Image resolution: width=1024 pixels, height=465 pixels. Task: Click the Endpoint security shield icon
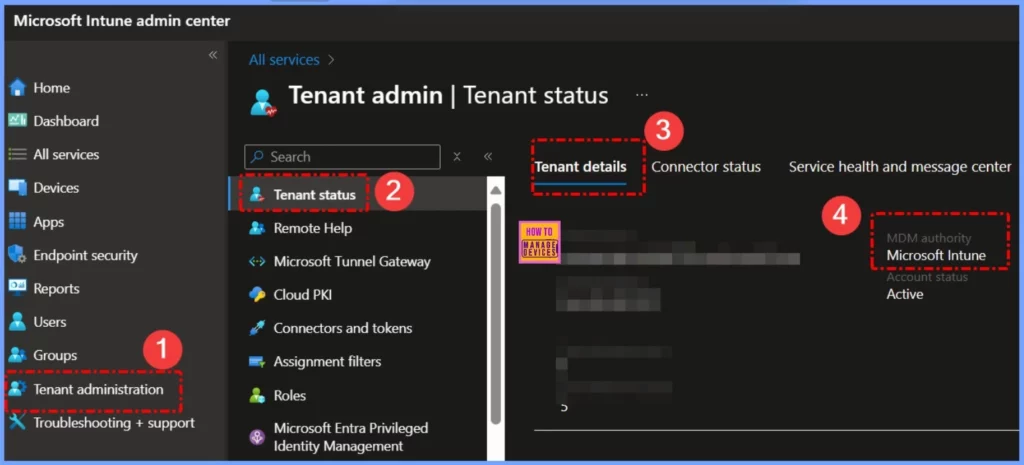(16, 255)
